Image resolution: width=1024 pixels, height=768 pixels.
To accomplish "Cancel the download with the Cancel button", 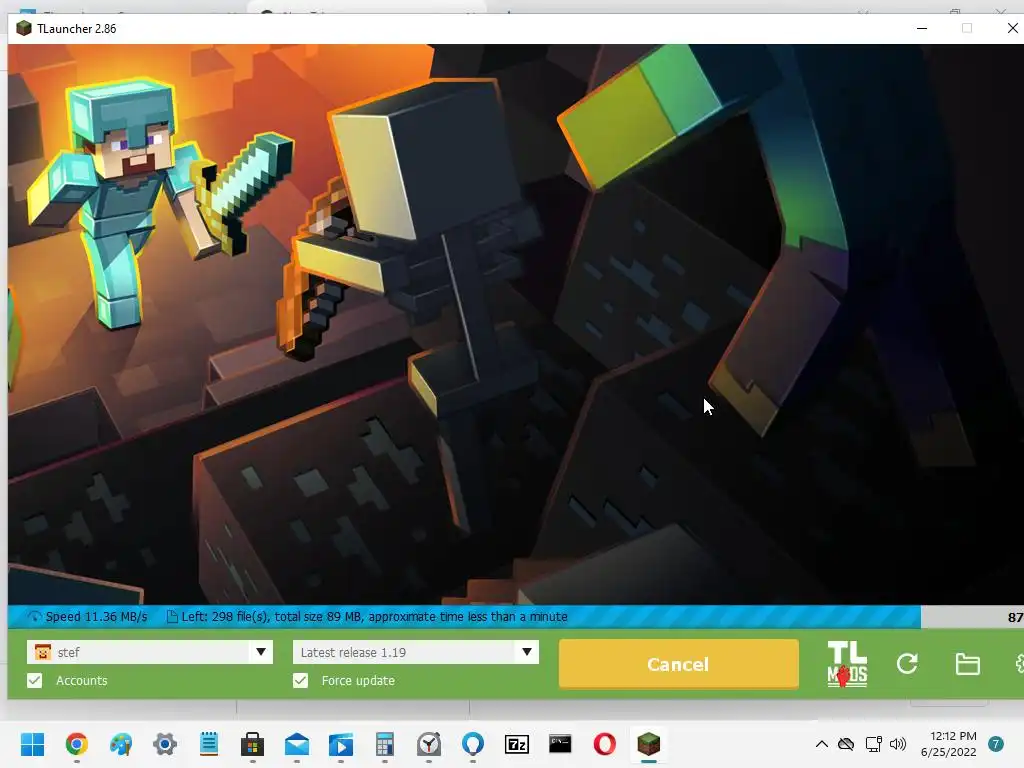I will point(679,664).
